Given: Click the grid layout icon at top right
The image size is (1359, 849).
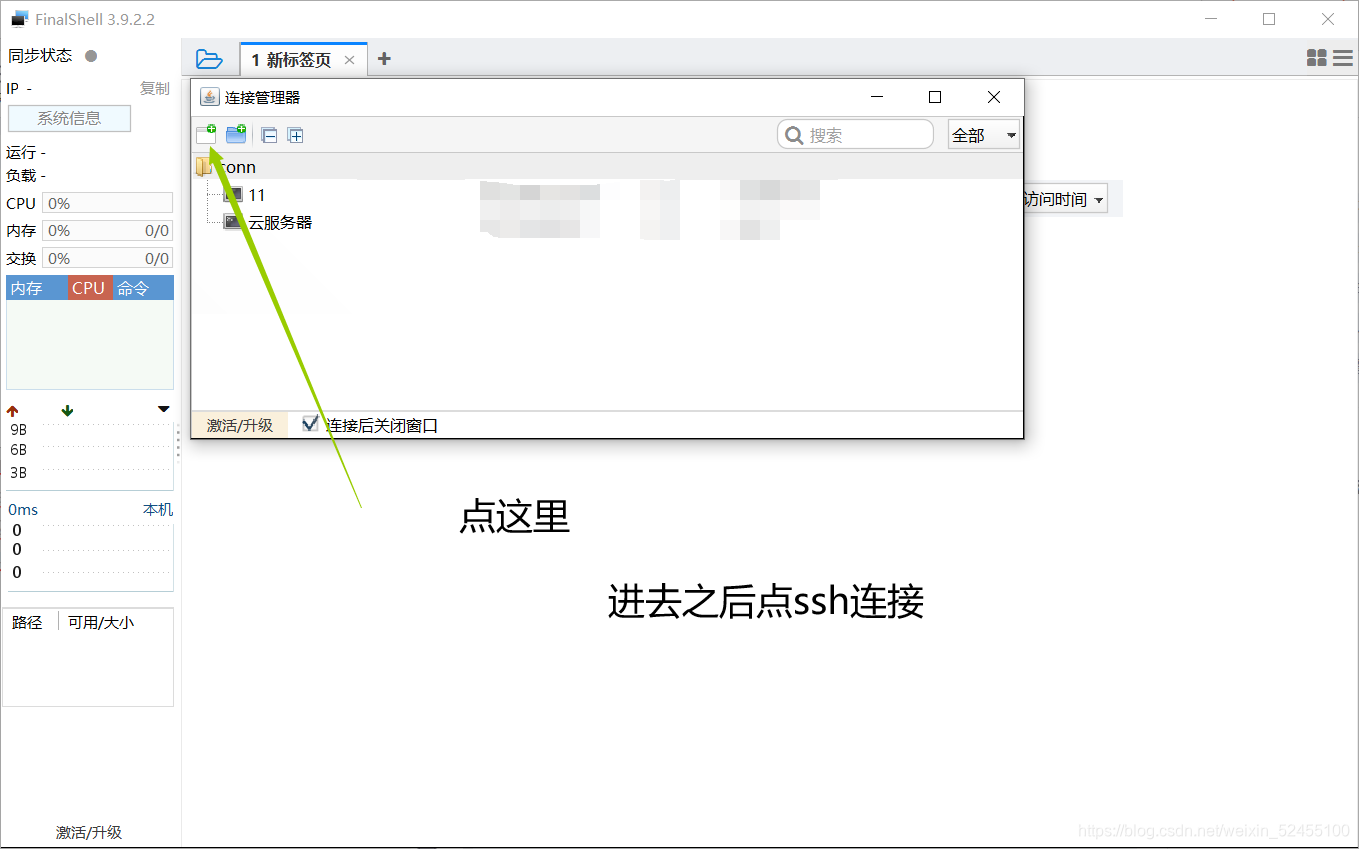Looking at the screenshot, I should (x=1317, y=59).
